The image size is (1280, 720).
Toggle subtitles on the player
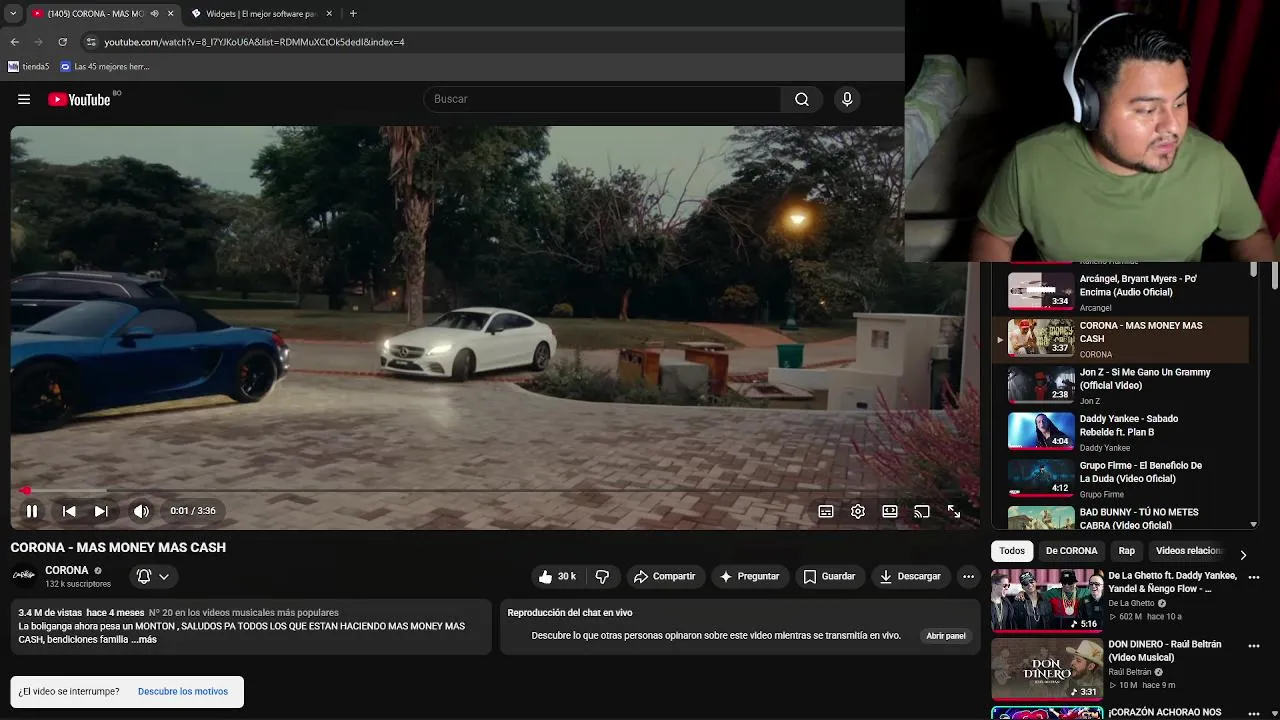point(826,511)
